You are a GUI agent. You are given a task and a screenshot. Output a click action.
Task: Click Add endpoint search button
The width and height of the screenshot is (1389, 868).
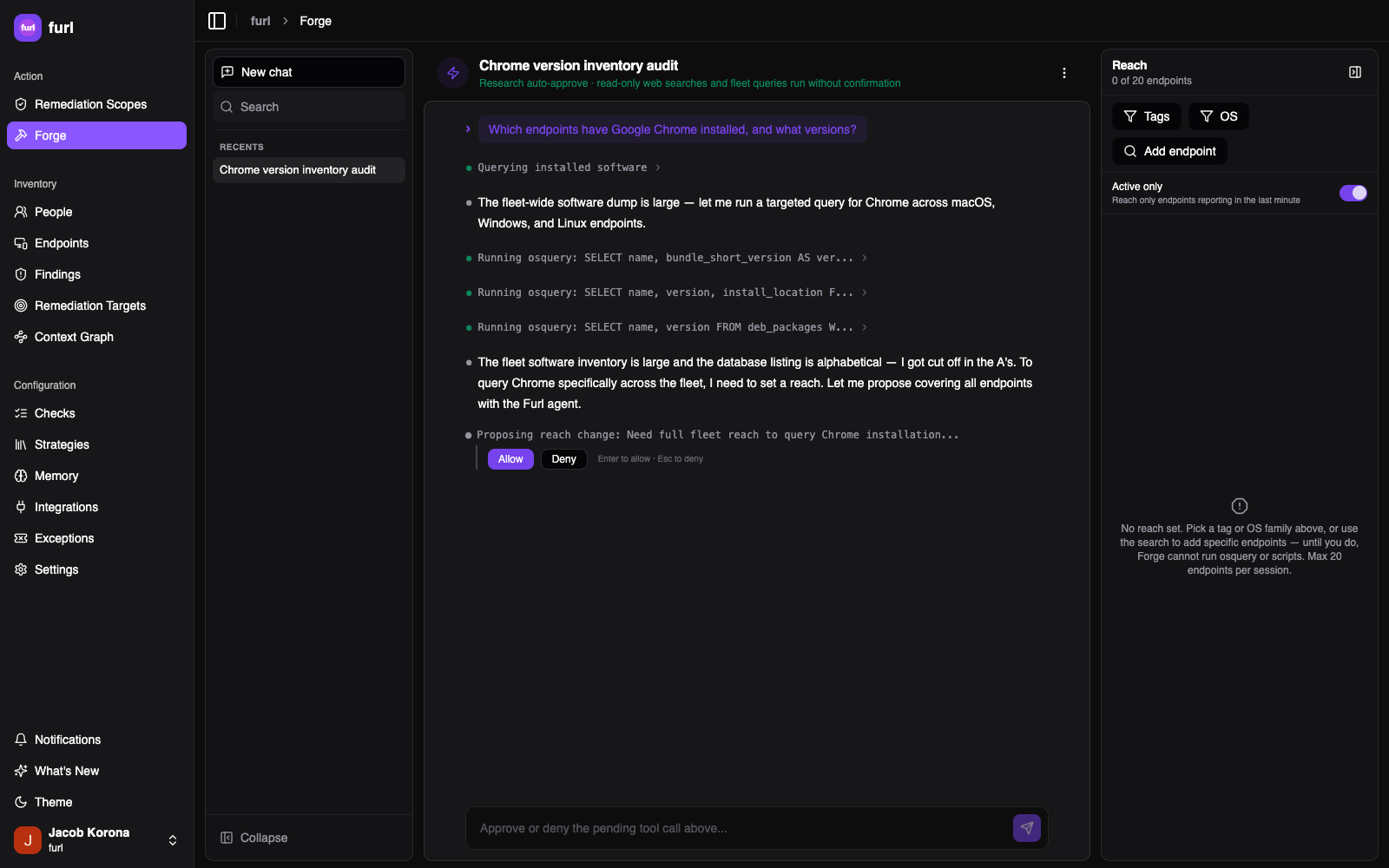click(1169, 151)
